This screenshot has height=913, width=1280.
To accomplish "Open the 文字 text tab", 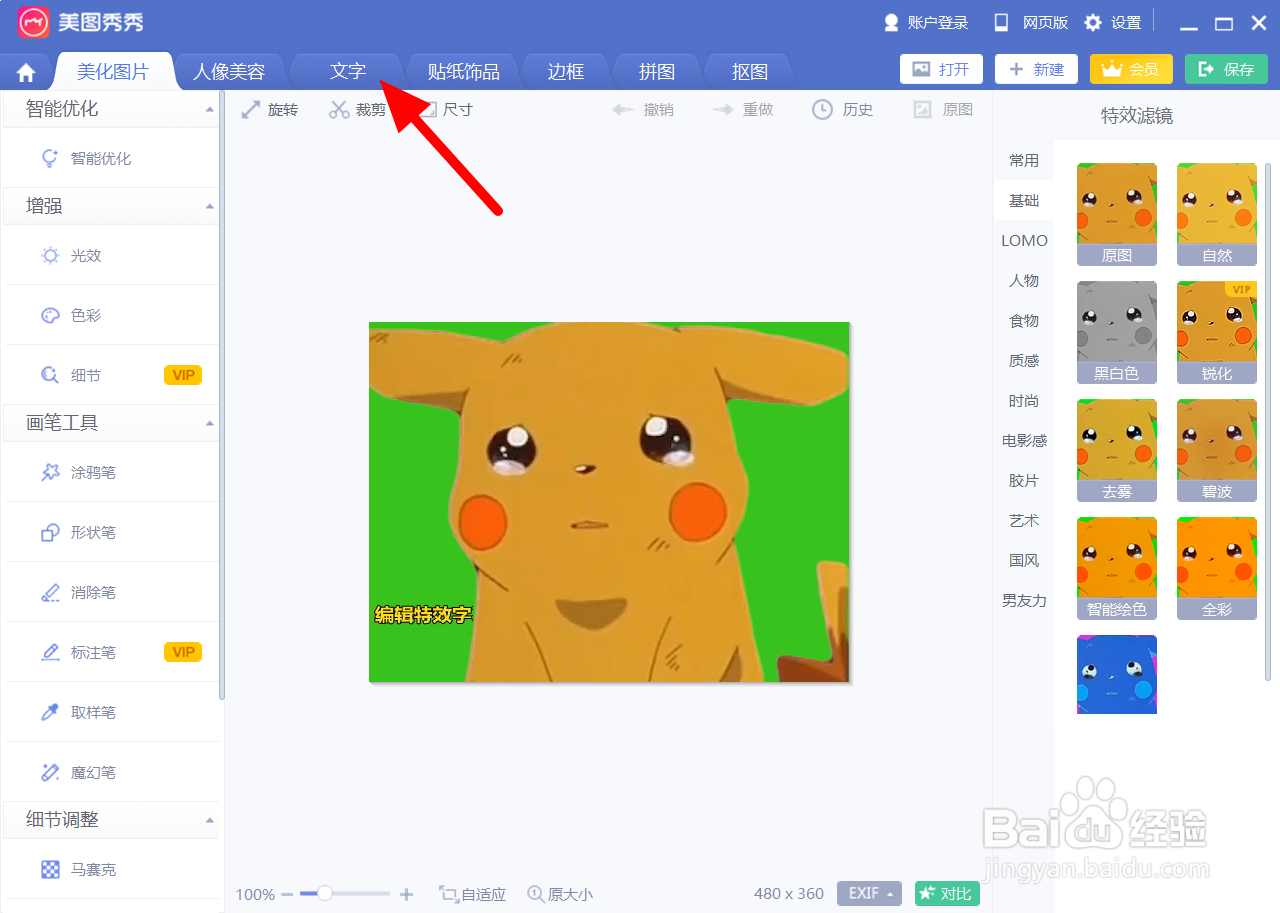I will click(x=348, y=72).
